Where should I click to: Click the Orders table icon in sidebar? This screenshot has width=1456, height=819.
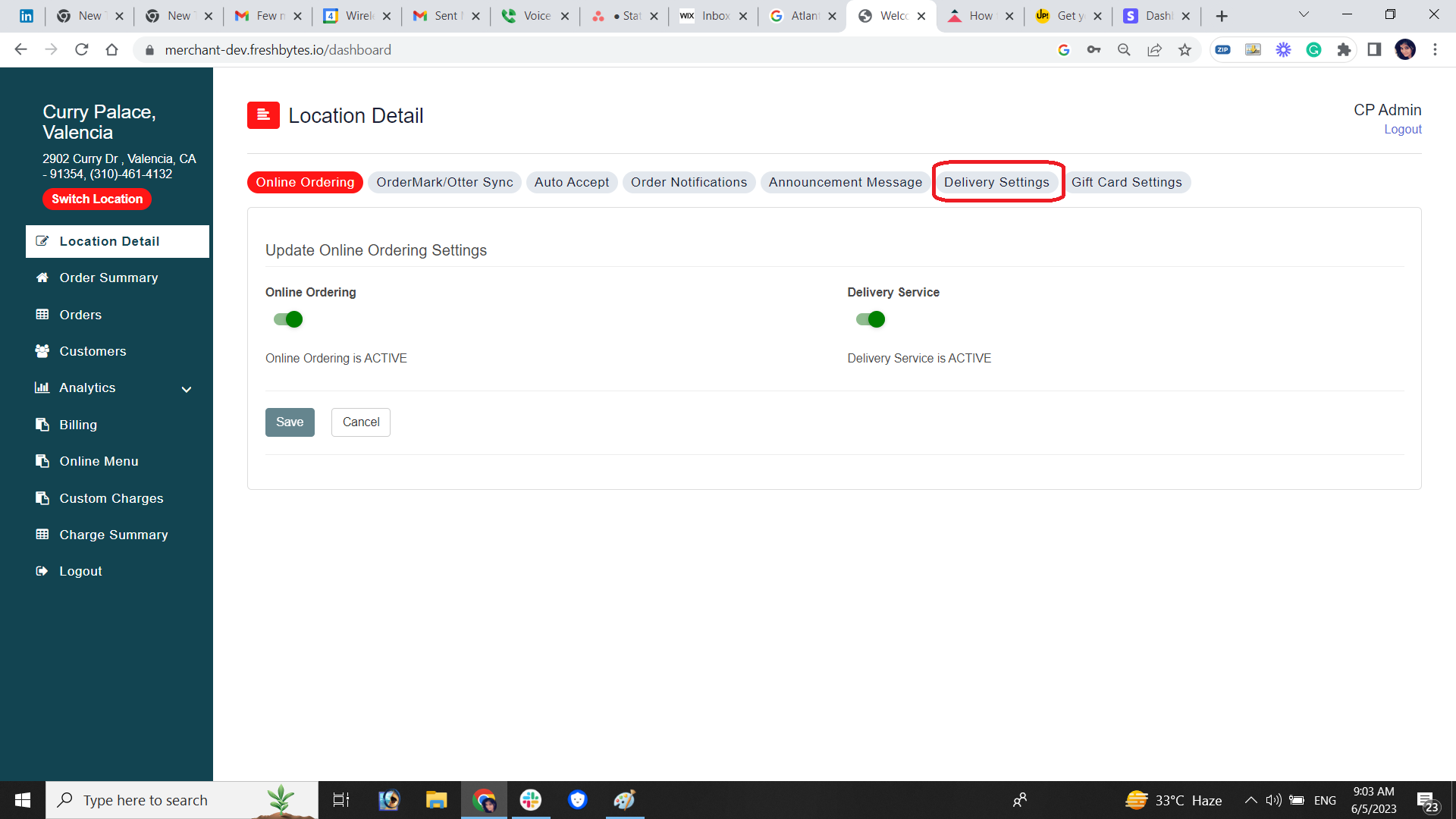tap(42, 315)
